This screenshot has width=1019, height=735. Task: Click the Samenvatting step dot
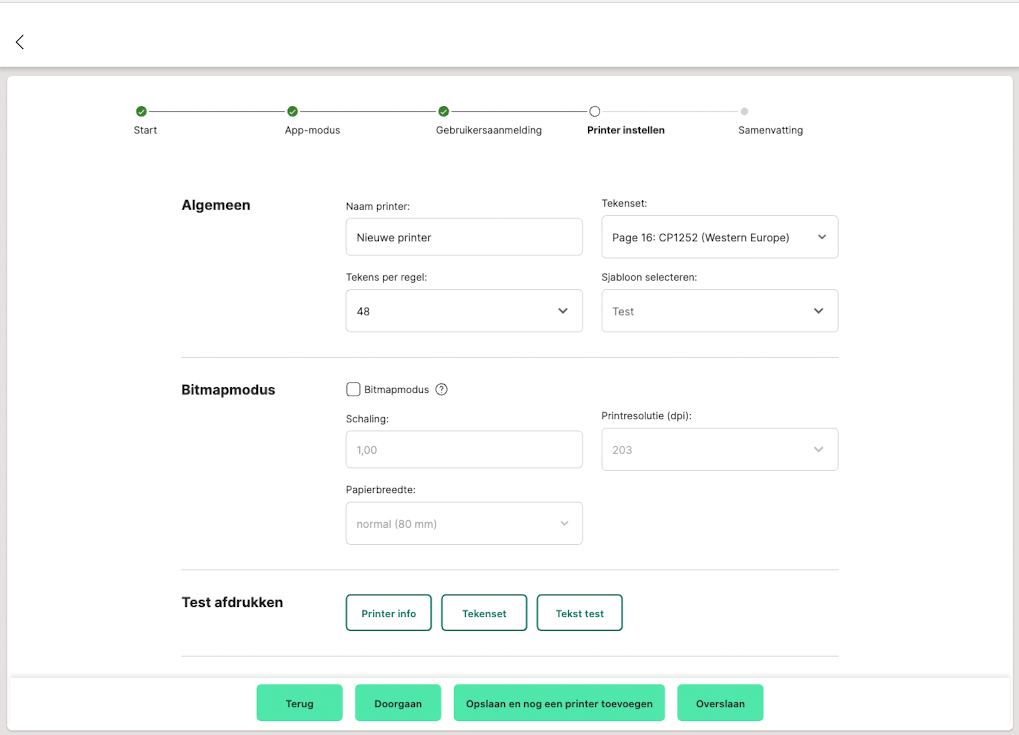pos(745,111)
